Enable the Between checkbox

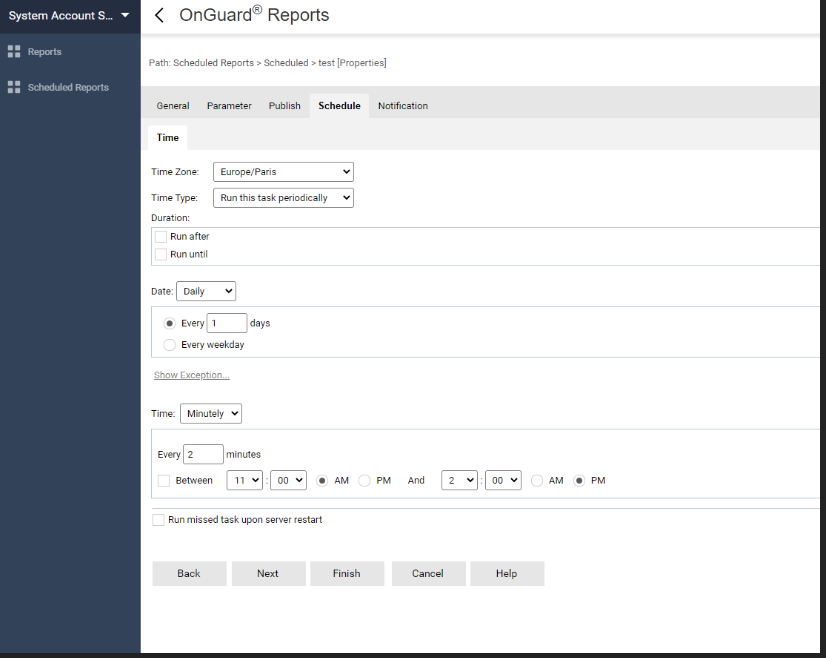tap(164, 480)
